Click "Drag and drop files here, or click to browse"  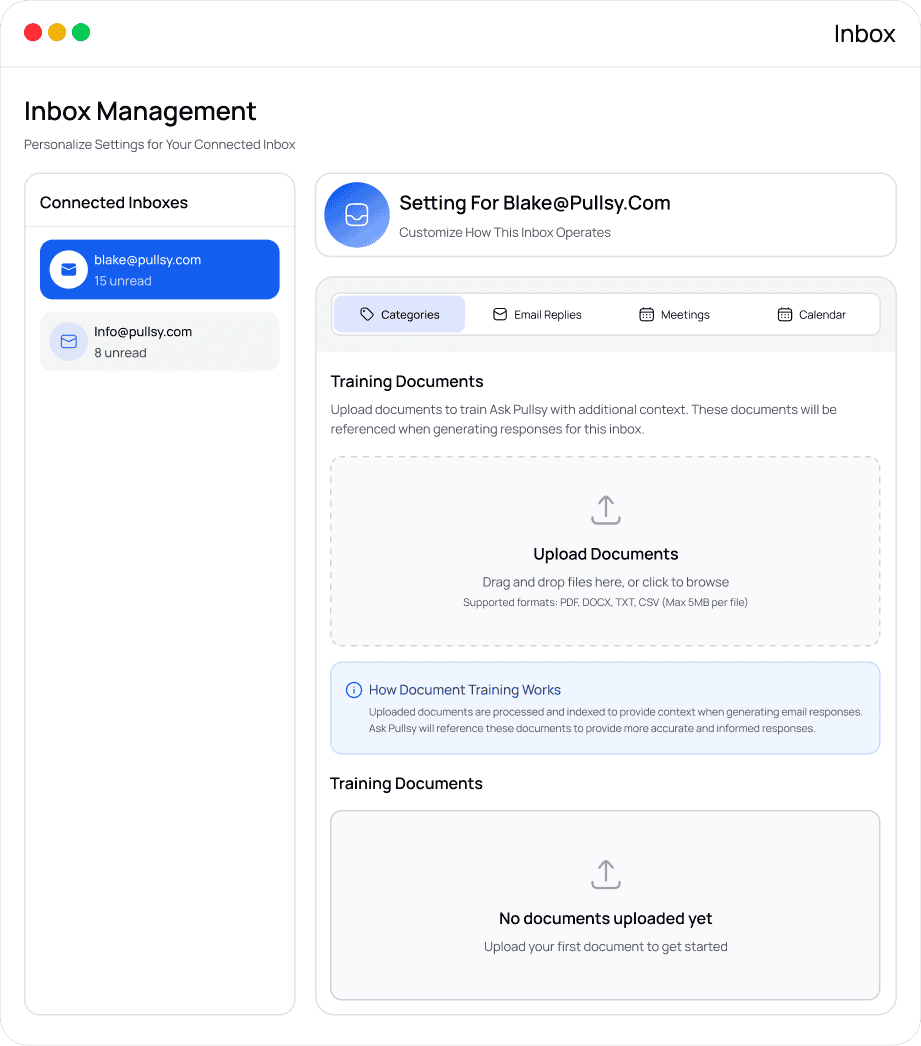point(606,582)
